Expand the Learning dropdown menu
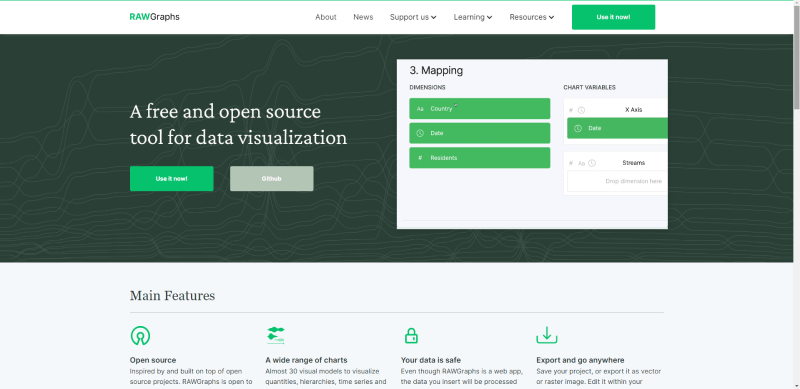Screen dimensions: 800x389 click(473, 17)
